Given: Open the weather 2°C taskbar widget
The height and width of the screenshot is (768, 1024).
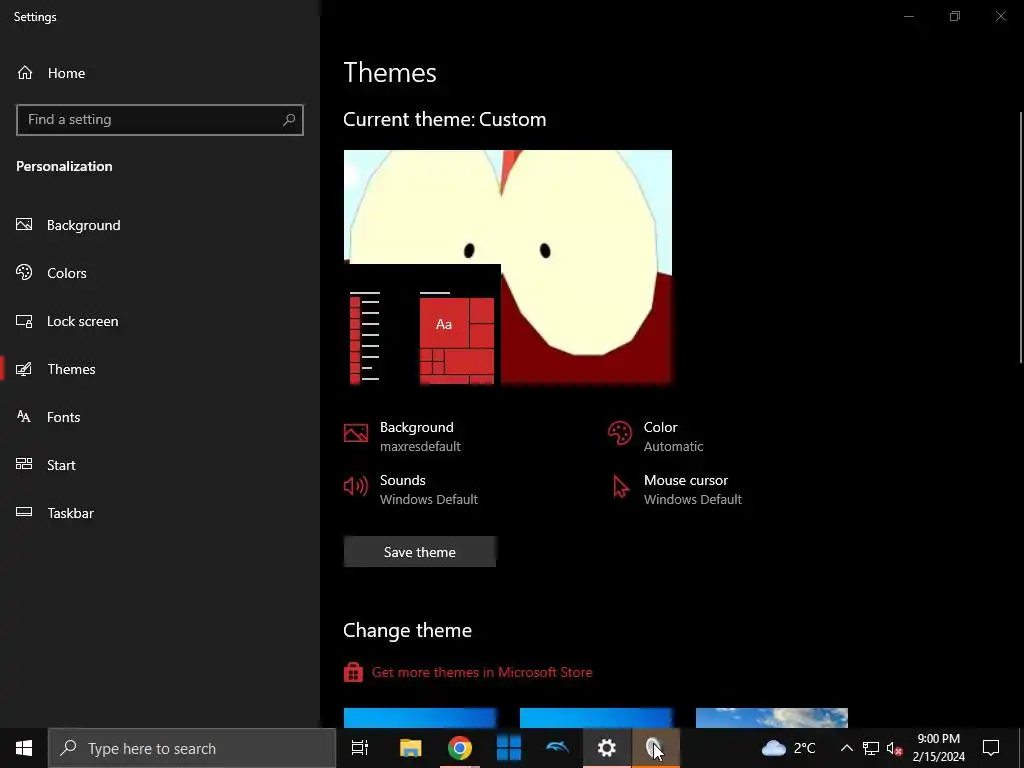Looking at the screenshot, I should (789, 748).
